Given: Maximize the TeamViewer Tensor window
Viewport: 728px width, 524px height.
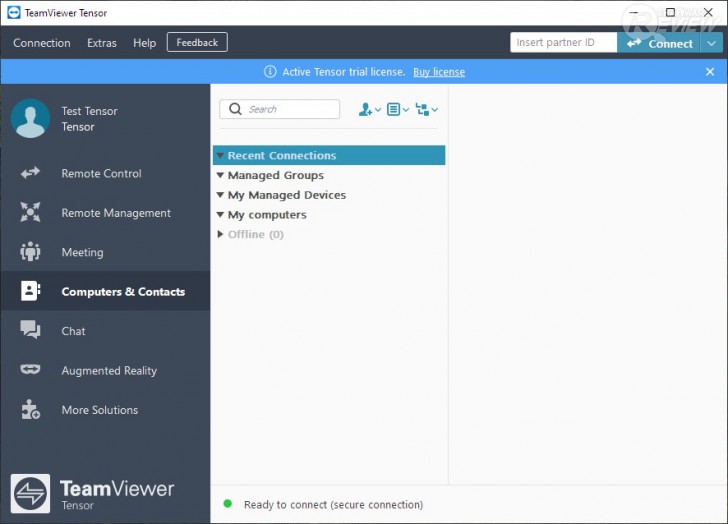Looking at the screenshot, I should click(x=670, y=12).
